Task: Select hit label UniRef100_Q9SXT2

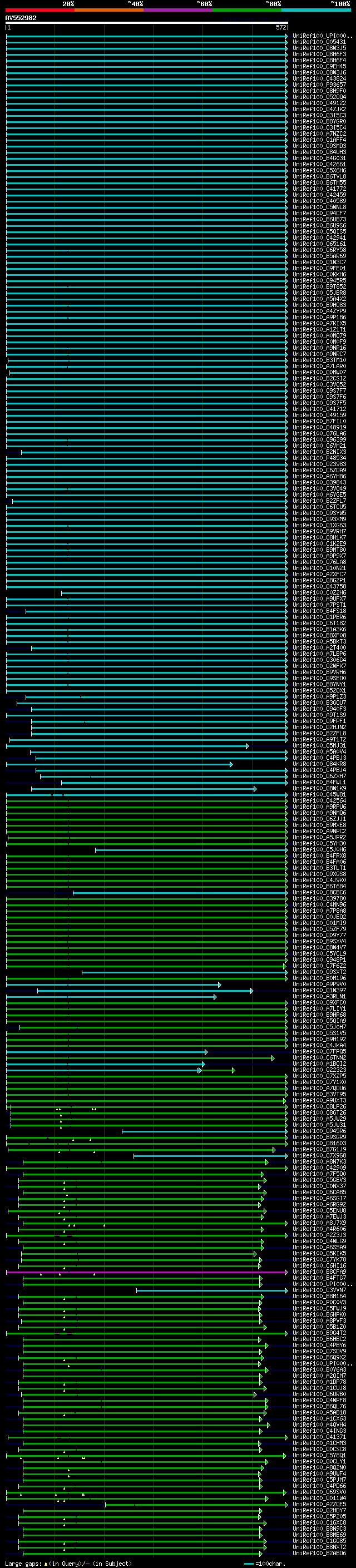Action: point(319,972)
